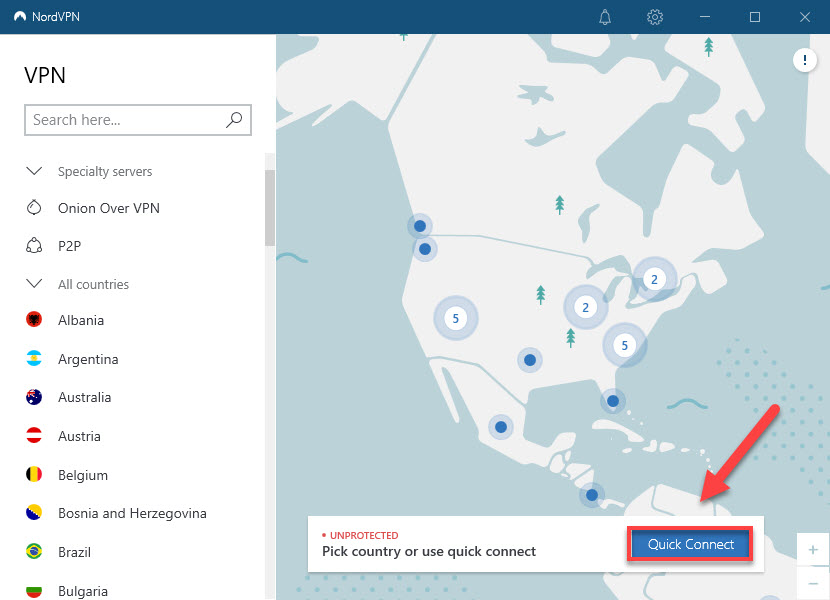830x600 pixels.
Task: Click the exclamation info icon on map
Action: [x=805, y=61]
